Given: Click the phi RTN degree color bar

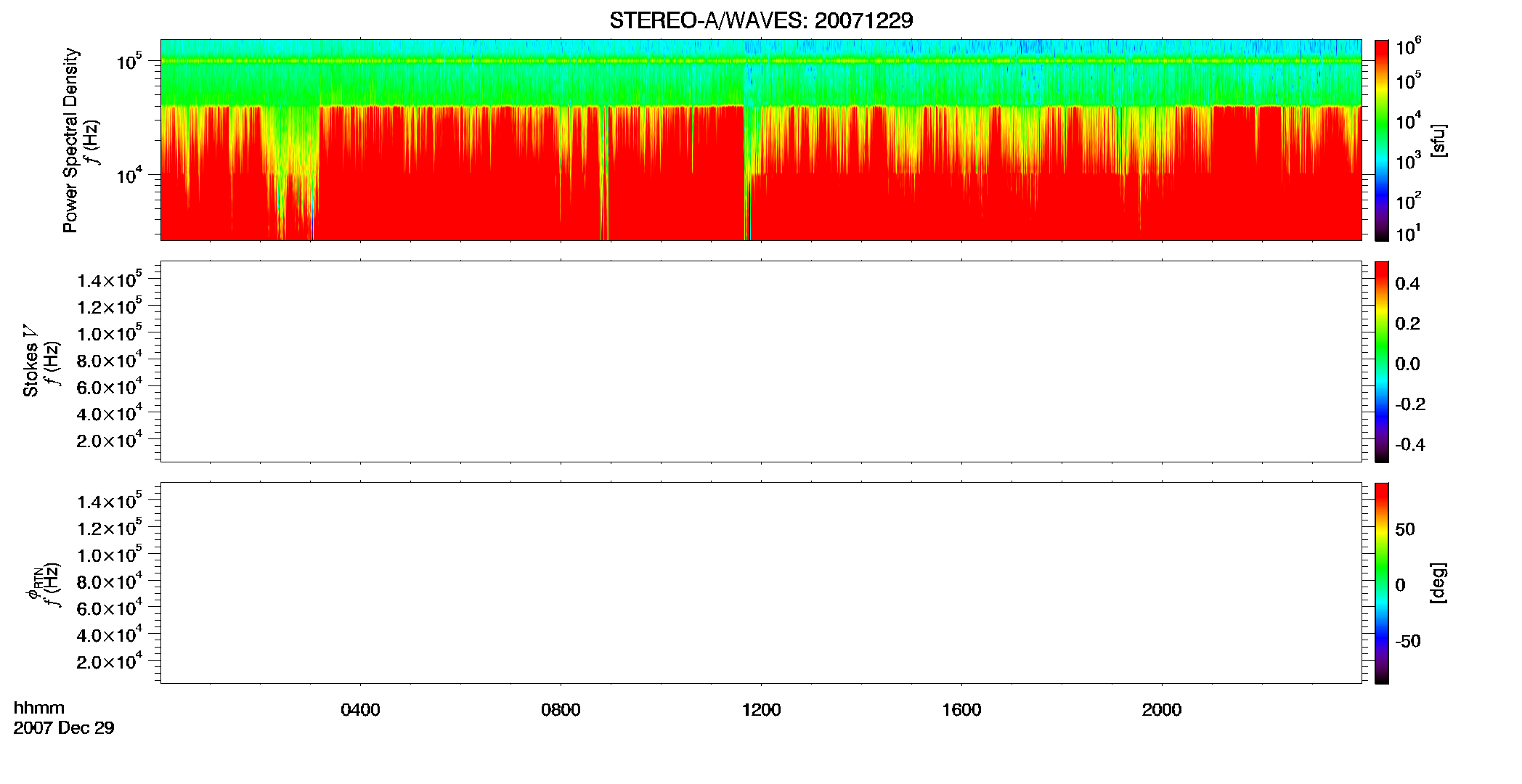Looking at the screenshot, I should [x=1382, y=583].
